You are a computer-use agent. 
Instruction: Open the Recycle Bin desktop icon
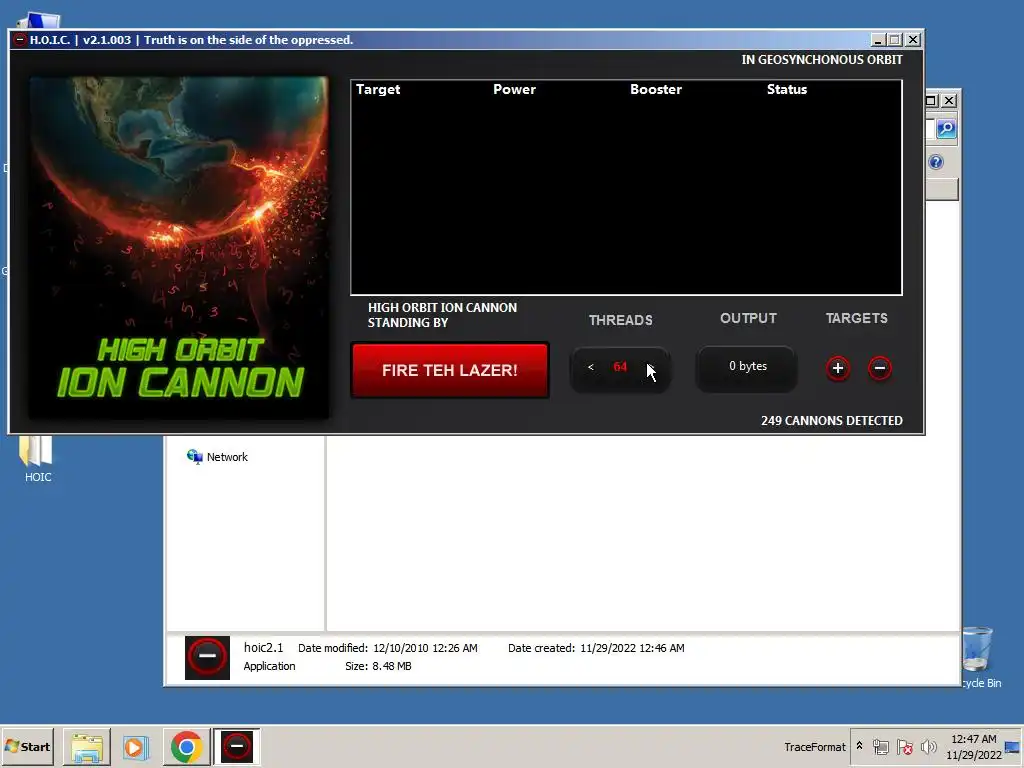point(980,657)
